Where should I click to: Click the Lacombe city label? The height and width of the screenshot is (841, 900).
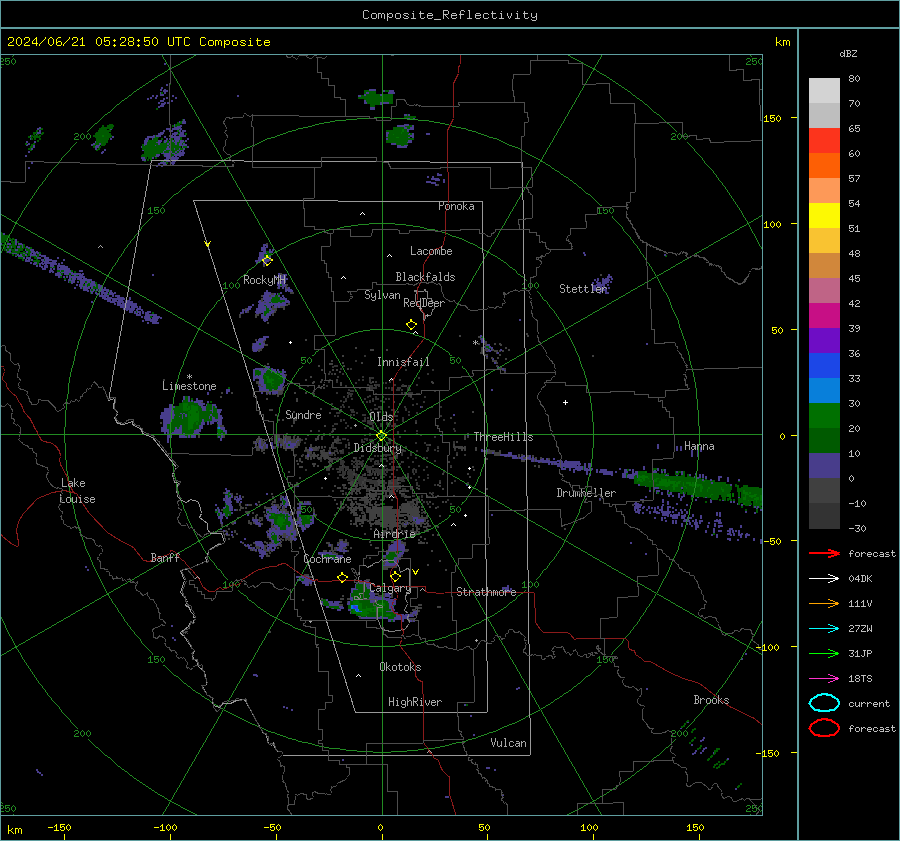[431, 251]
